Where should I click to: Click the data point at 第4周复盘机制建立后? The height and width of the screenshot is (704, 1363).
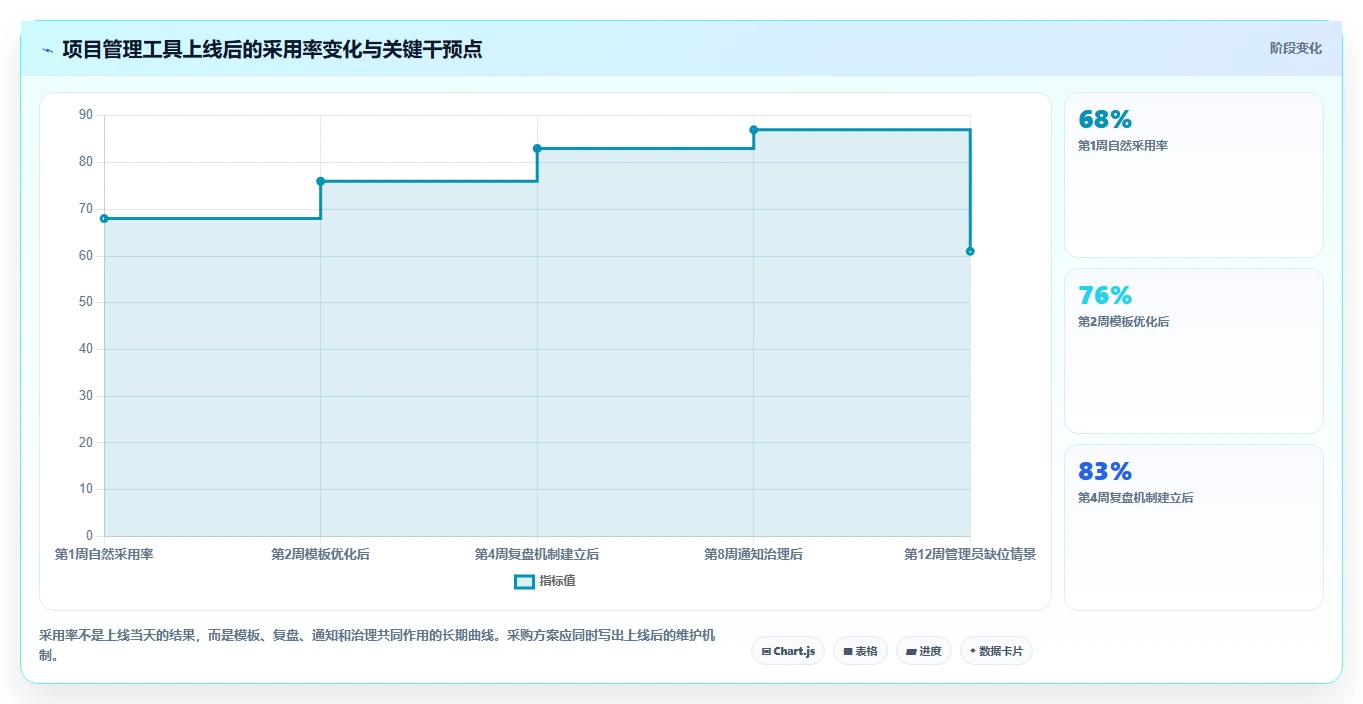(537, 148)
